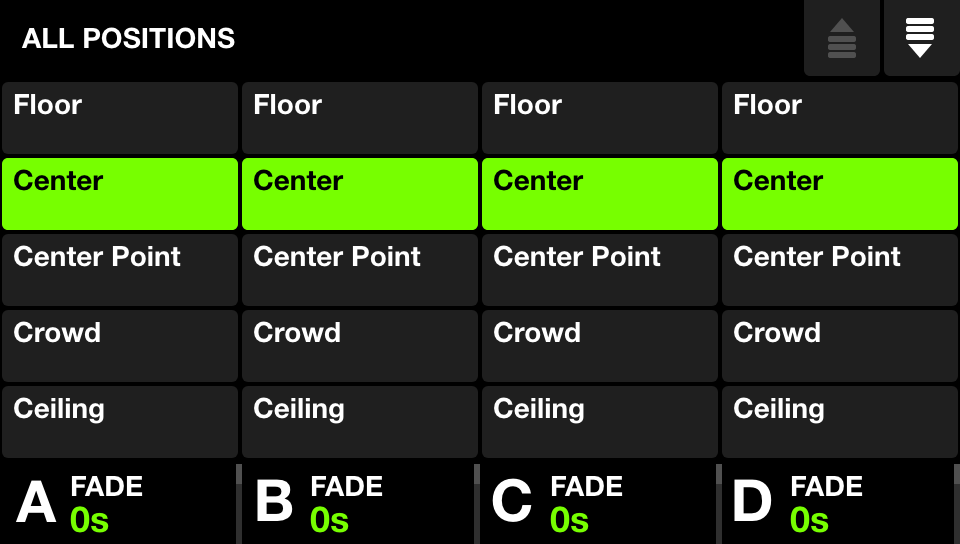Toggle the Center position for group C
Image resolution: width=960 pixels, height=544 pixels.
(600, 194)
